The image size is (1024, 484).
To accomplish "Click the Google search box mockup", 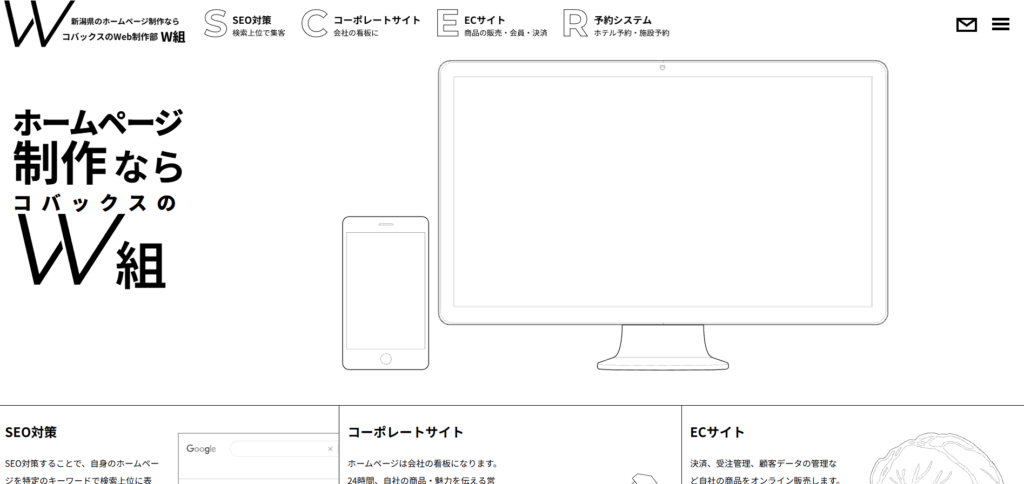I will click(282, 449).
